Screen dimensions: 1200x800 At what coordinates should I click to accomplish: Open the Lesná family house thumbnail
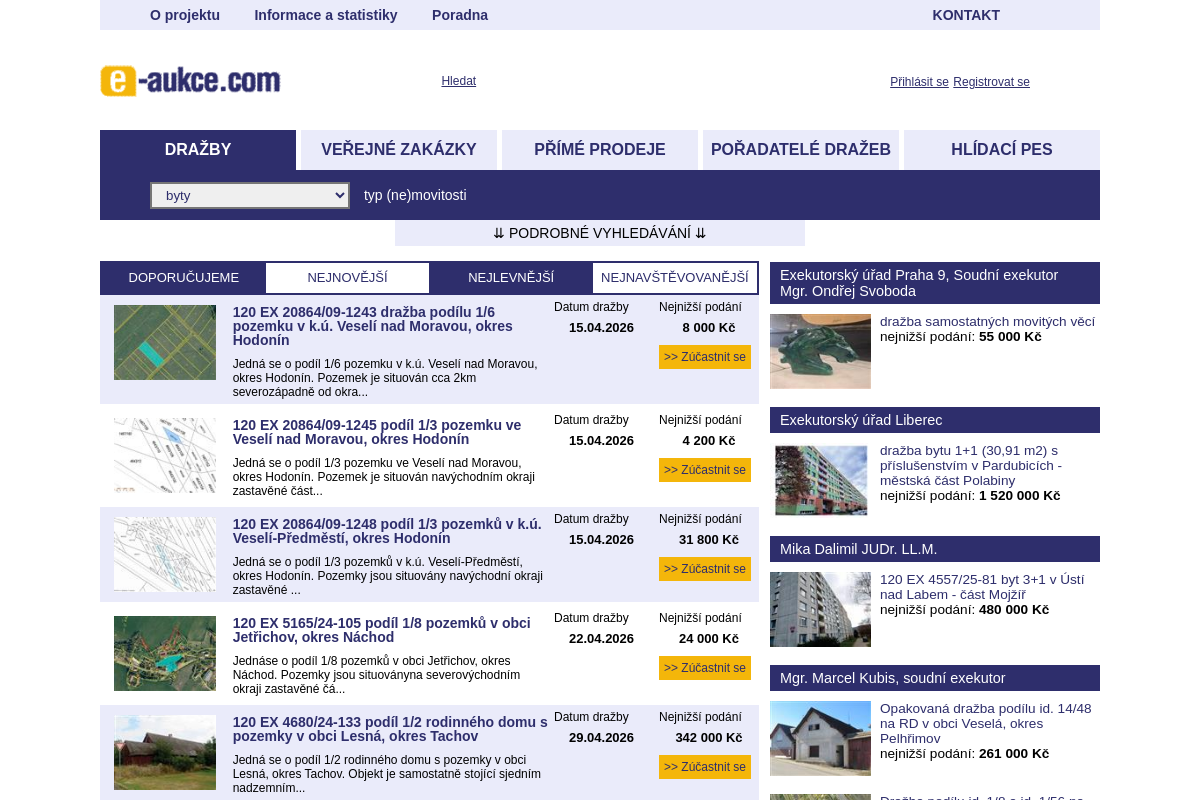[x=165, y=752]
